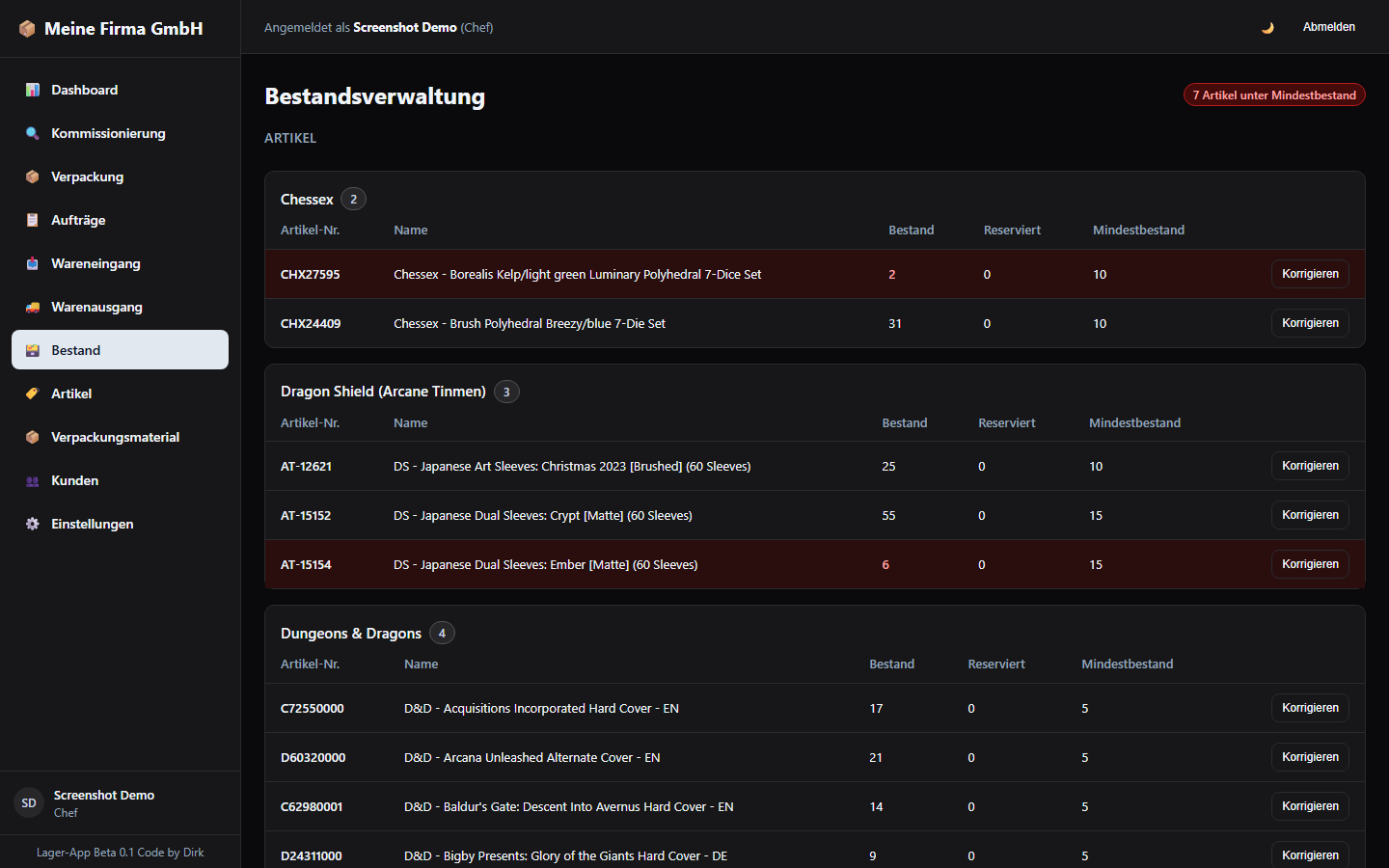Click the Bestandsverwaltung page title

(375, 96)
